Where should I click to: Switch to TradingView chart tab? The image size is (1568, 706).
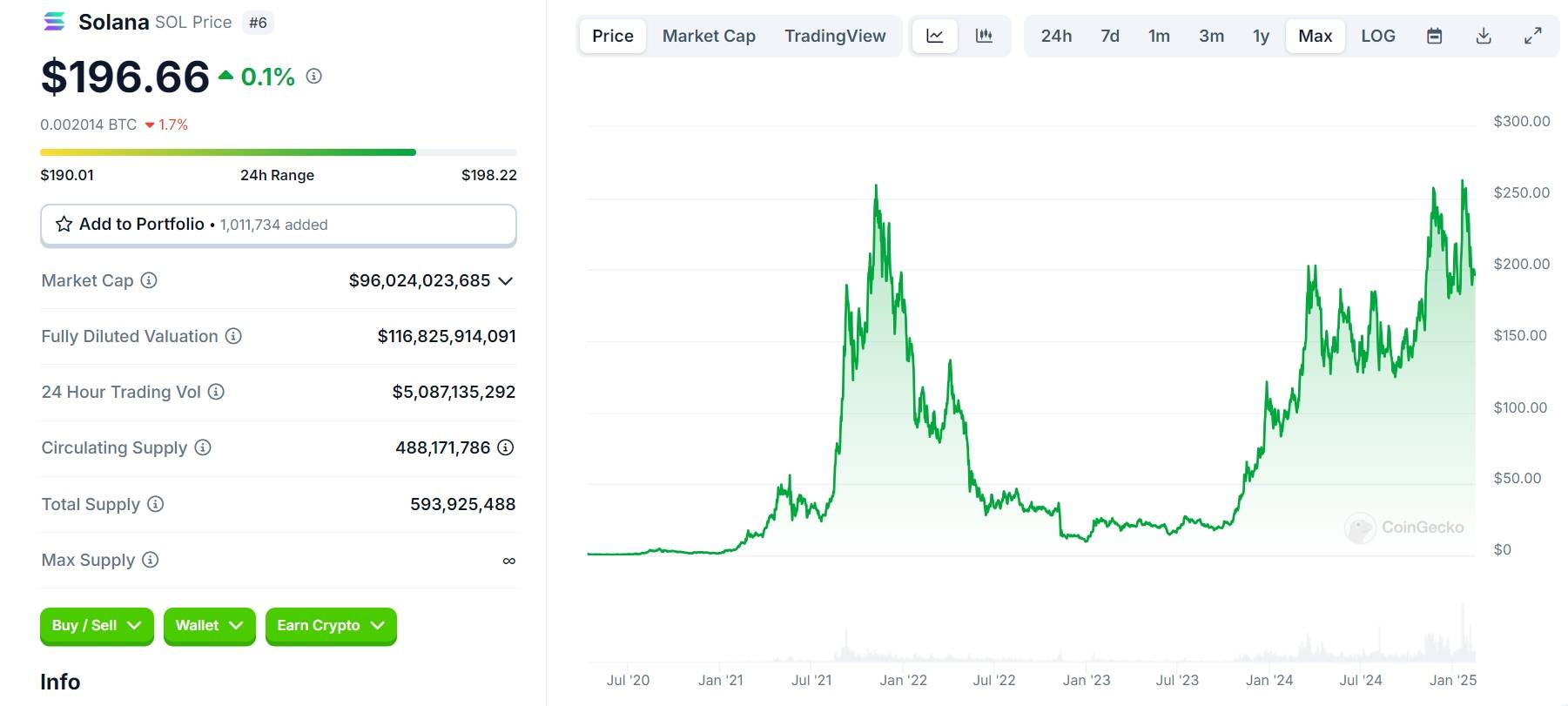(x=835, y=36)
